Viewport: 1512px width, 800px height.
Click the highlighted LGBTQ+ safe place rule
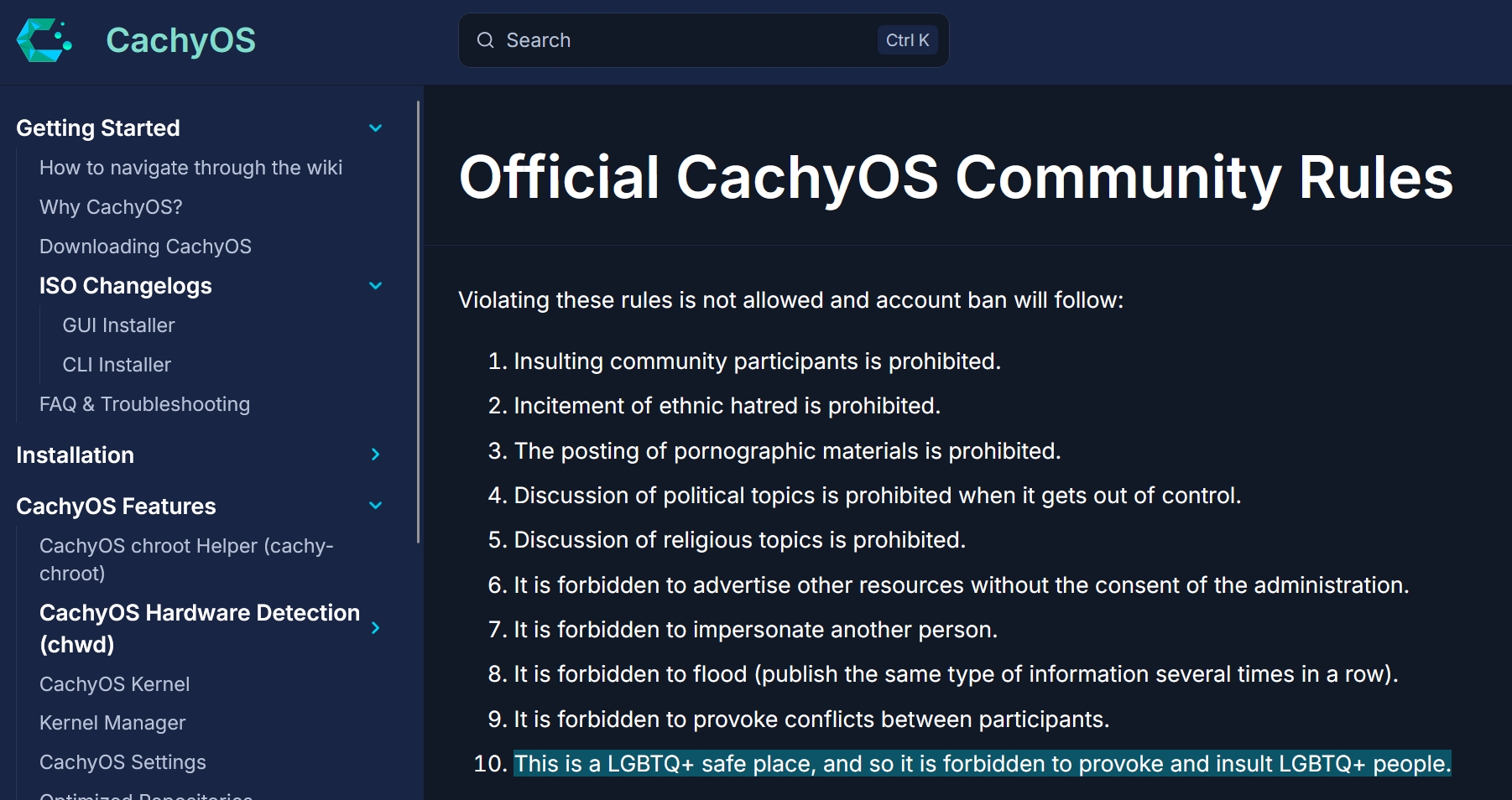pos(982,764)
